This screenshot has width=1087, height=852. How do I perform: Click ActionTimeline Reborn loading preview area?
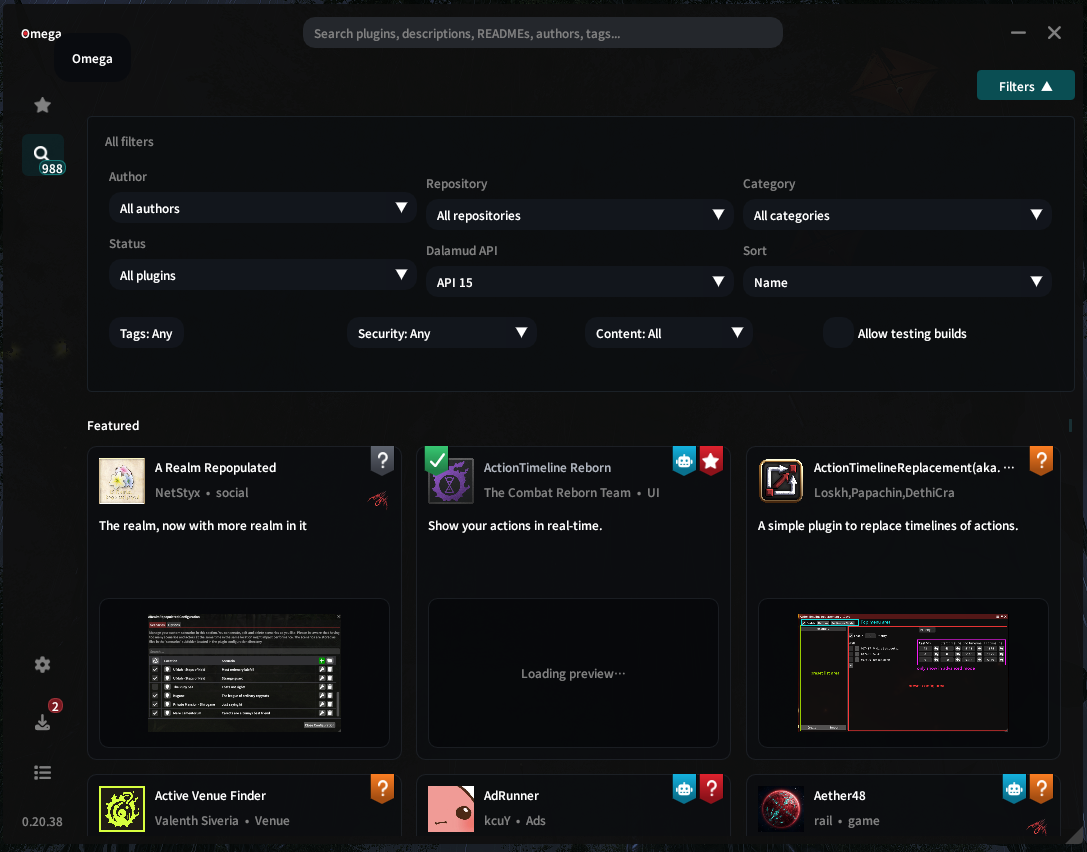573,672
